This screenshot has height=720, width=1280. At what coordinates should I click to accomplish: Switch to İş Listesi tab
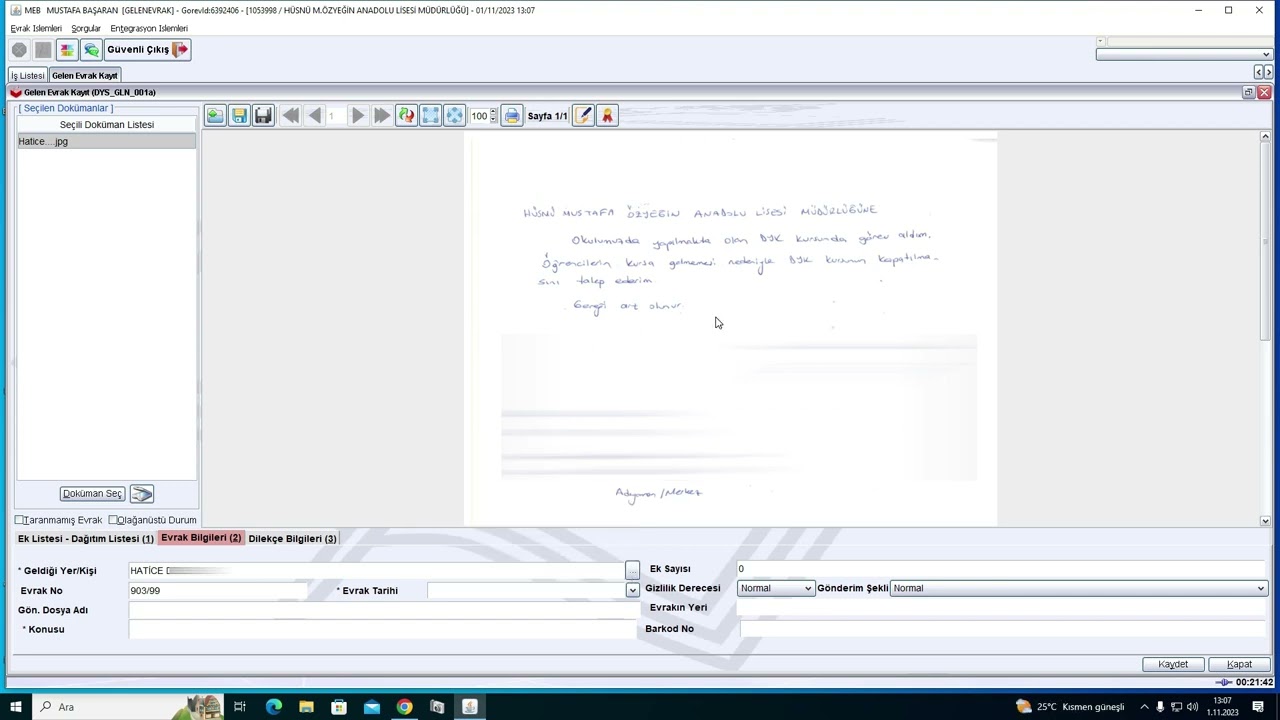[28, 76]
